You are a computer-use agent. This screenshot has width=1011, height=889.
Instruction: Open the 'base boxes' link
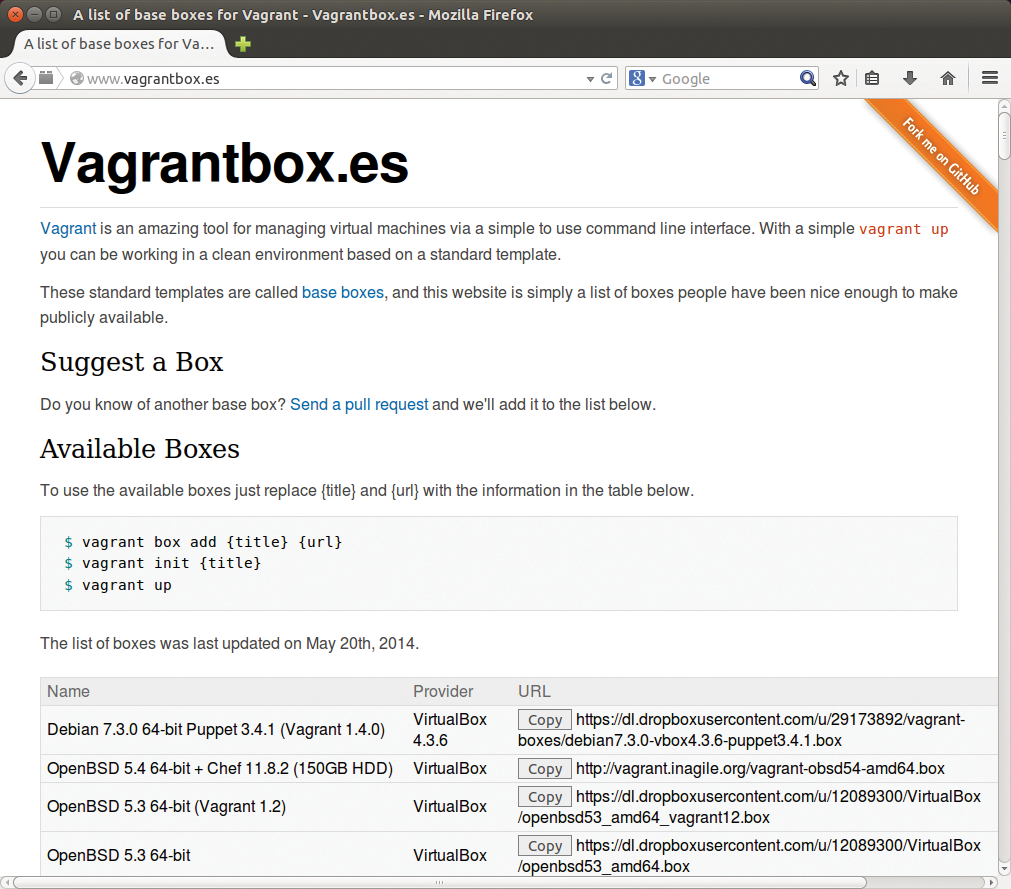tap(343, 292)
